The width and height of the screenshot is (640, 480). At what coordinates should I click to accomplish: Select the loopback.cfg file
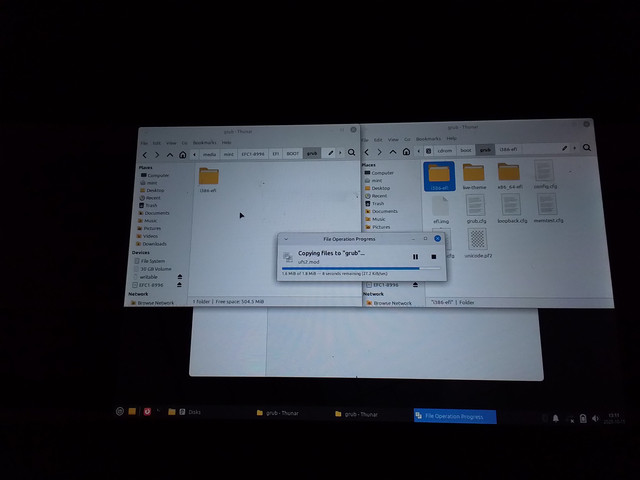tap(512, 209)
